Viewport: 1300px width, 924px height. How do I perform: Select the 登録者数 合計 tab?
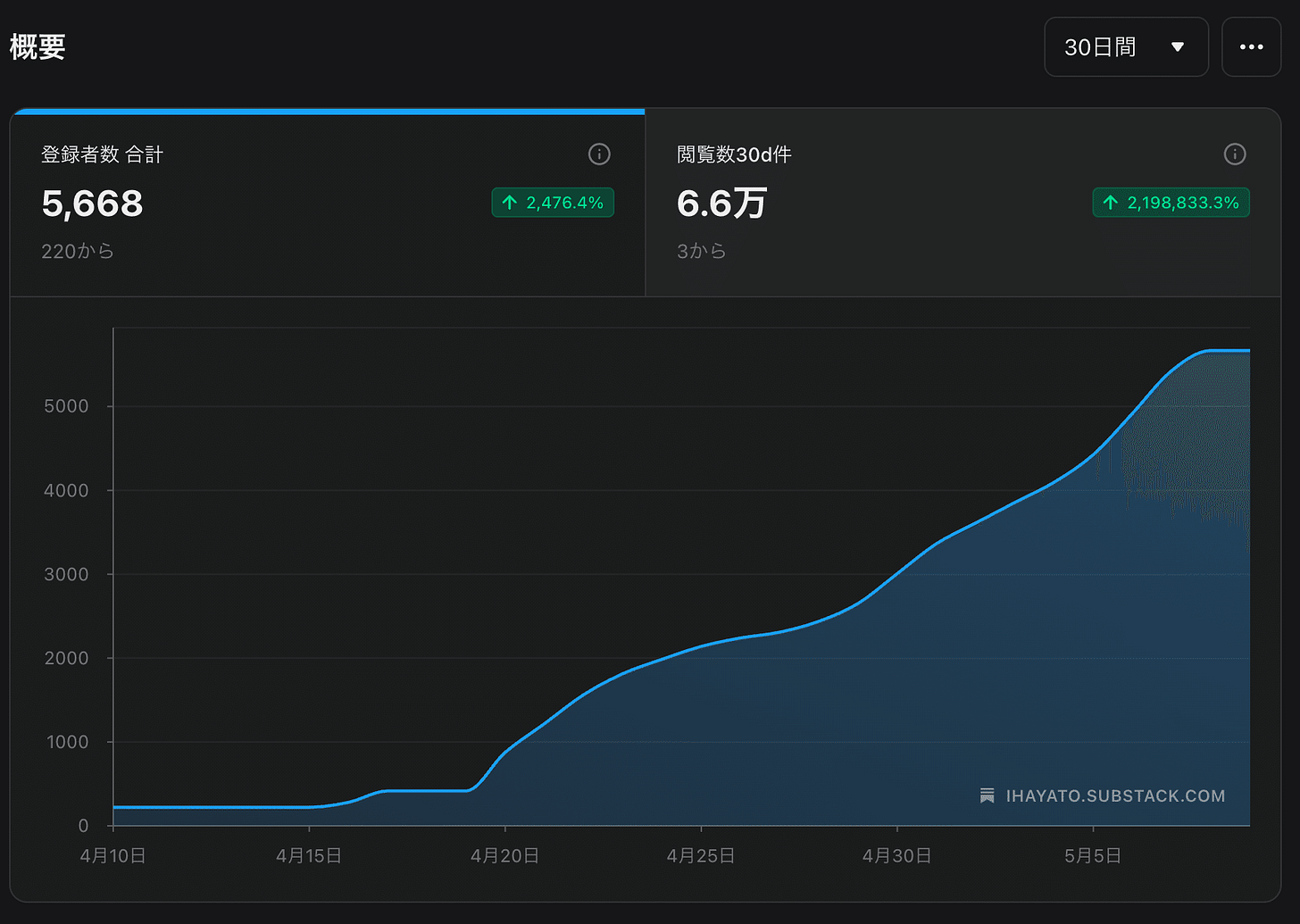coord(328,203)
